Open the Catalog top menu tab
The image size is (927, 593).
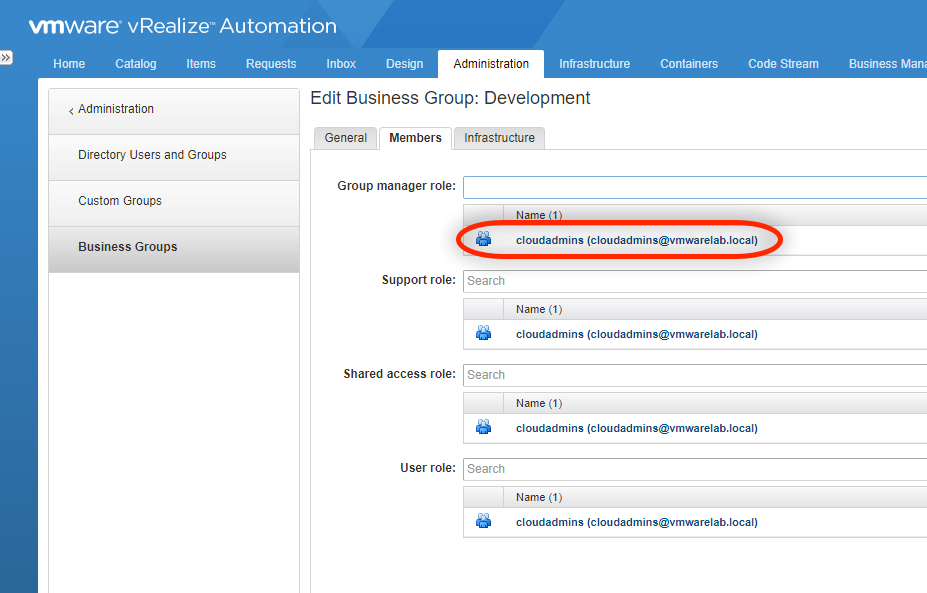136,64
